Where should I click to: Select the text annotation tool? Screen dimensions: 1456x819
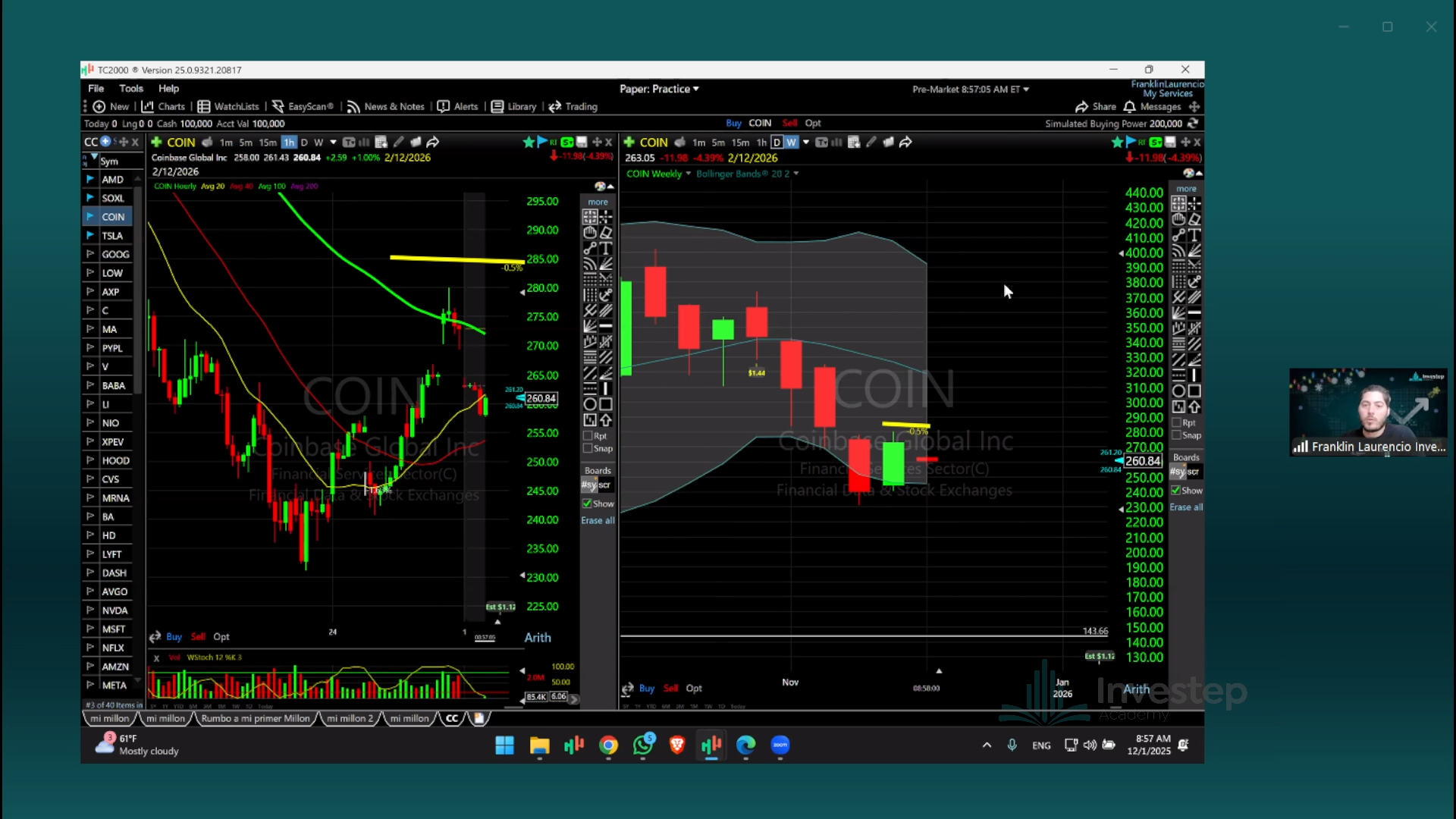[x=606, y=249]
